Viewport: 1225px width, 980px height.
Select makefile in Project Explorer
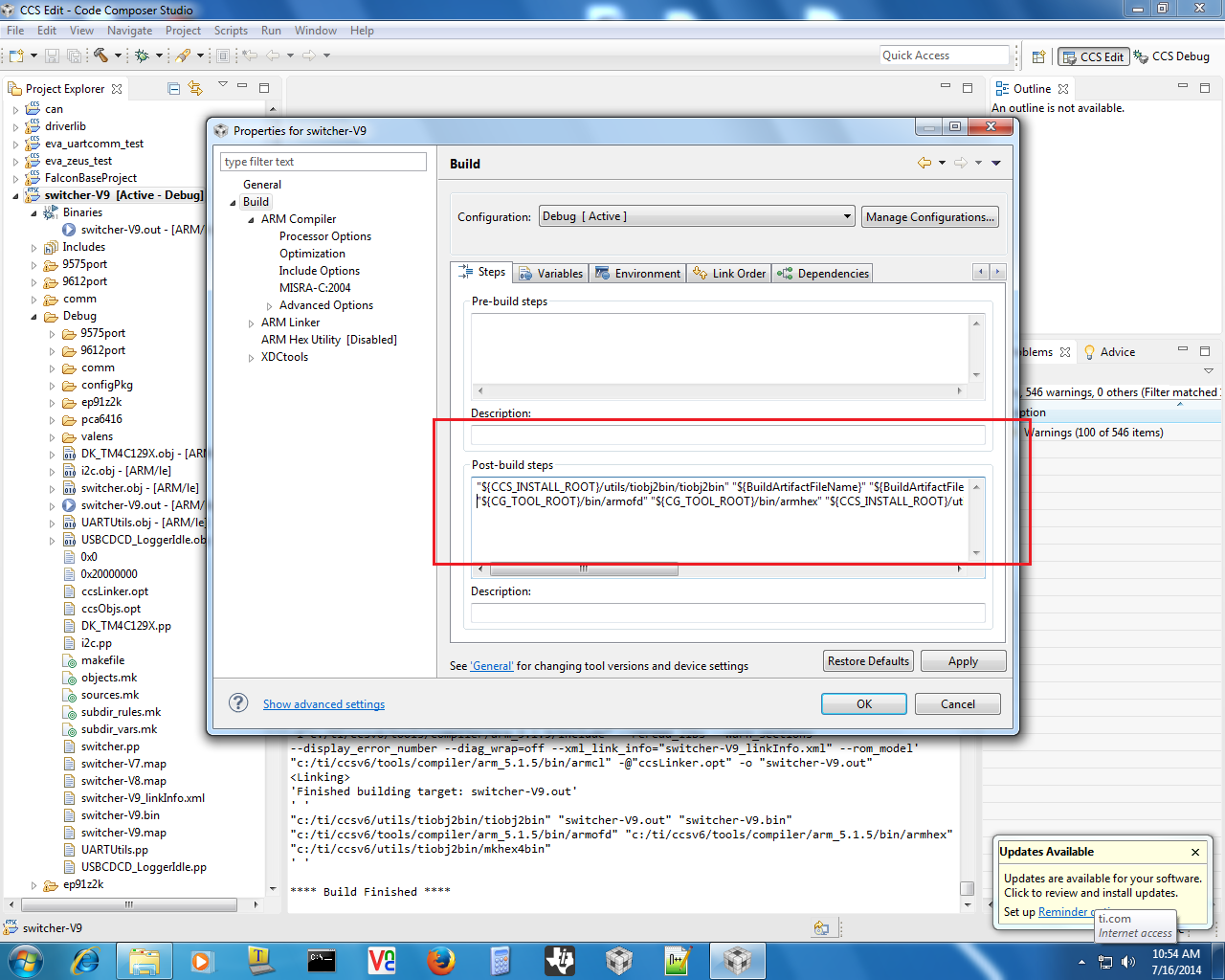(102, 660)
